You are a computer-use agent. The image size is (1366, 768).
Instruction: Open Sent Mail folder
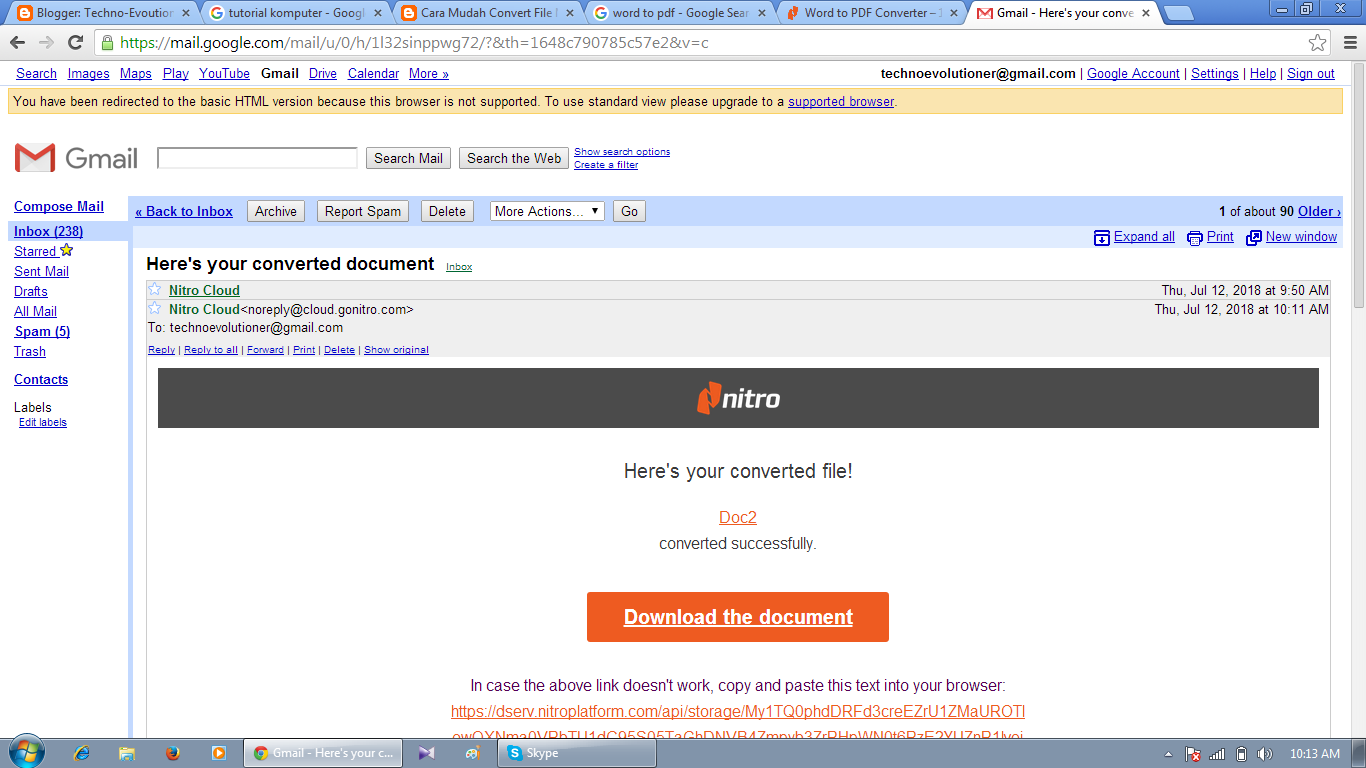click(41, 271)
